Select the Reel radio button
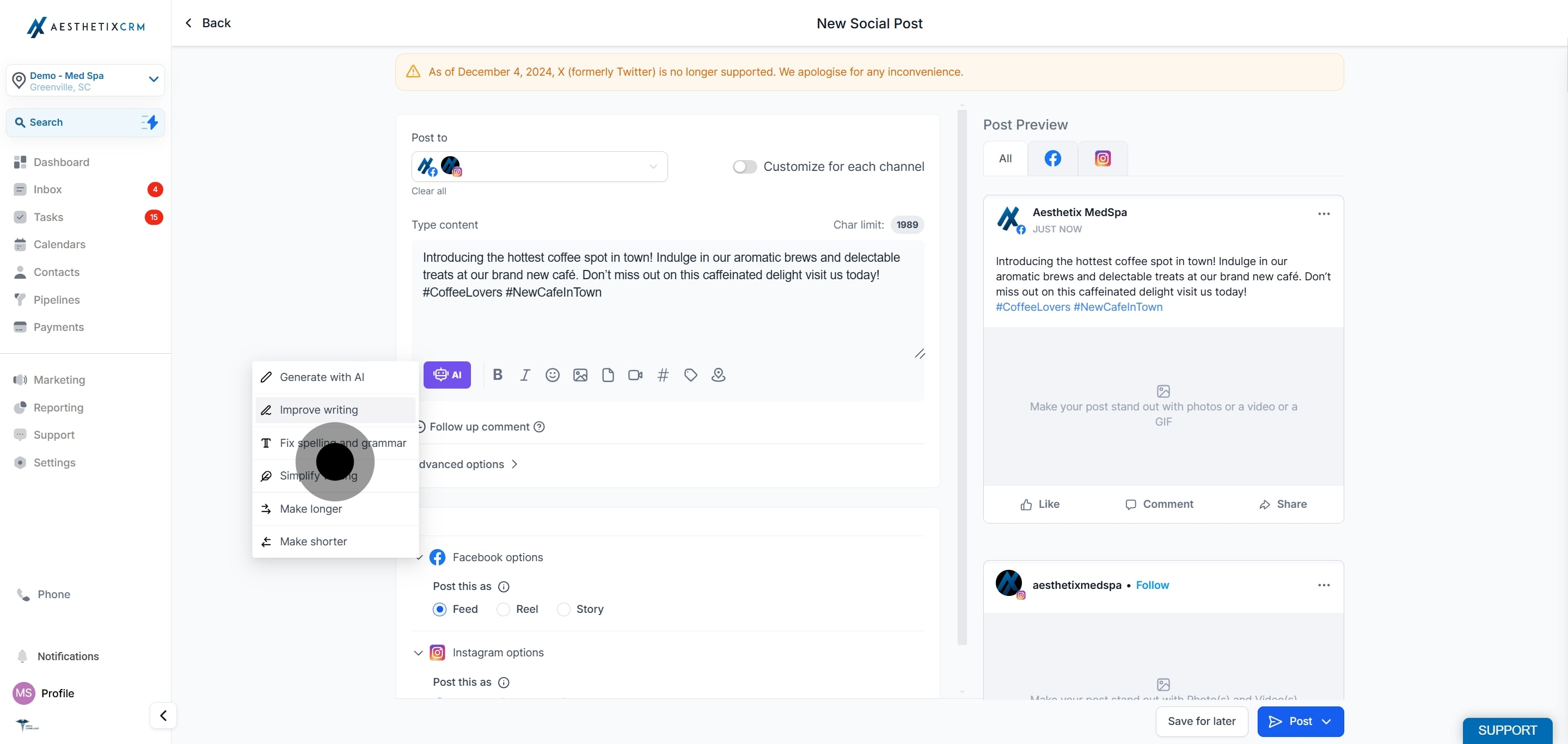The image size is (1568, 744). pos(504,609)
